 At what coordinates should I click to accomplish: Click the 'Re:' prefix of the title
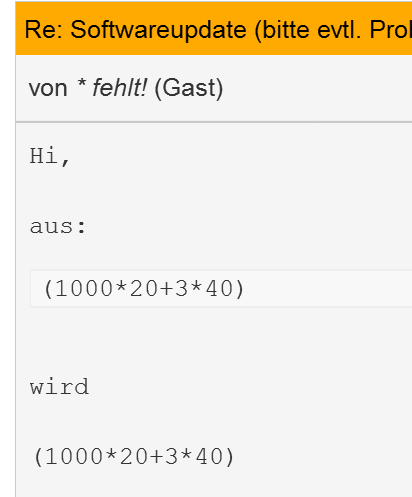[43, 30]
